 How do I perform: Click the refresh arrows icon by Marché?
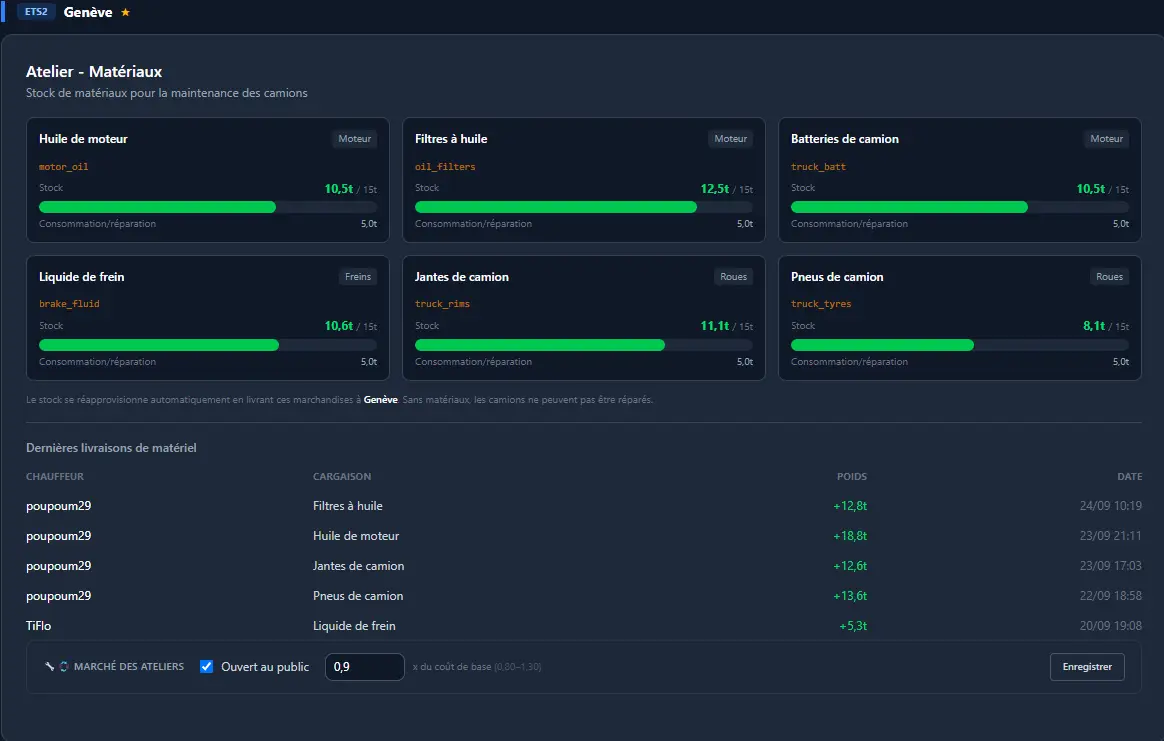pyautogui.click(x=64, y=666)
